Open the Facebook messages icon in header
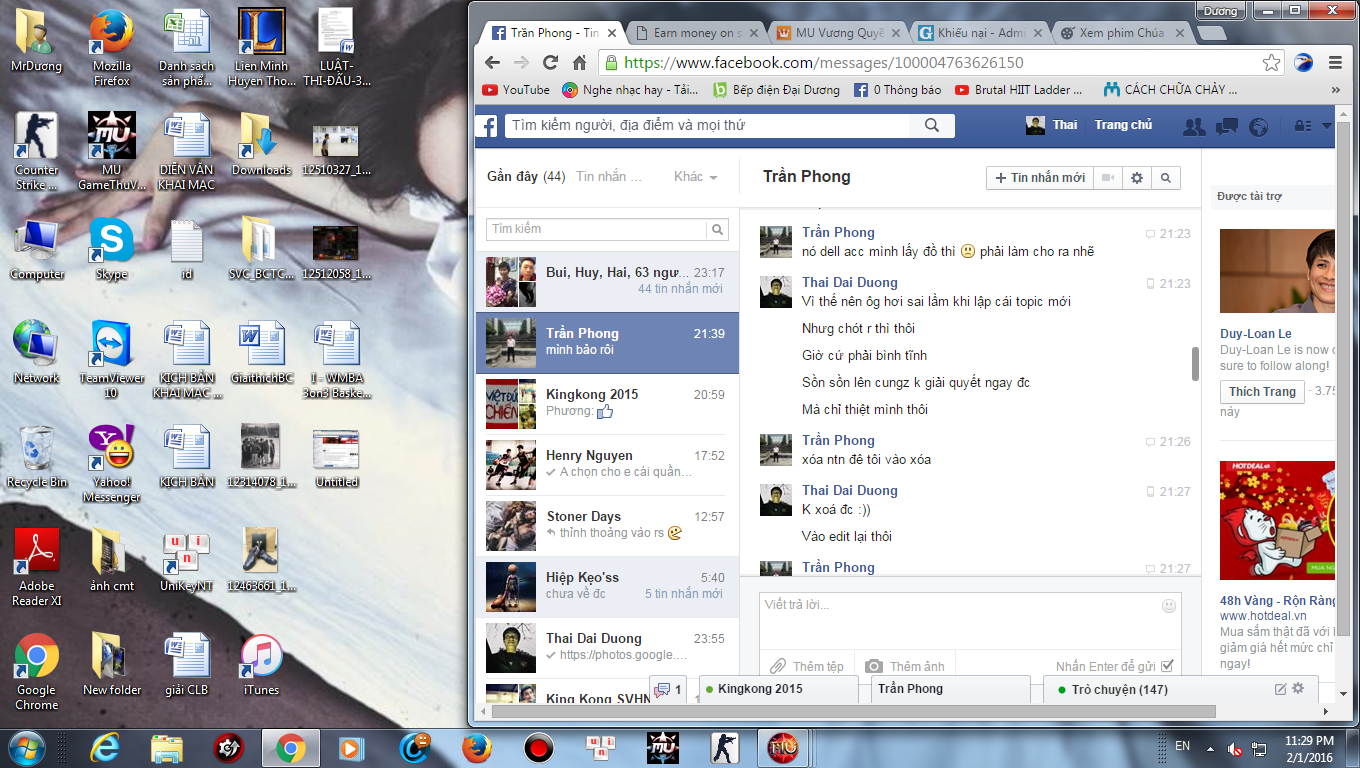The height and width of the screenshot is (768, 1360). point(1226,126)
